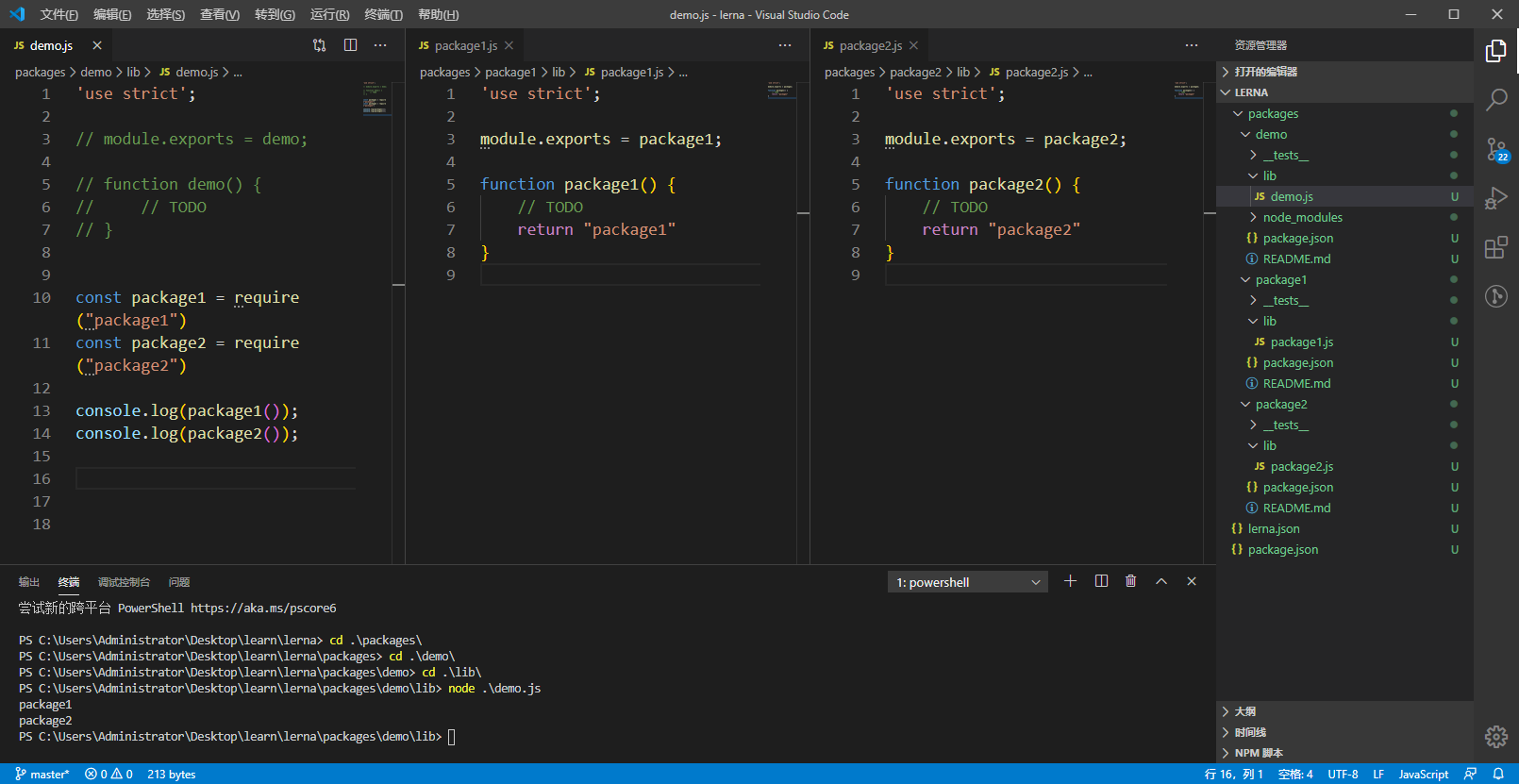The height and width of the screenshot is (784, 1519).
Task: Collapse the demo folder in explorer
Action: [1344, 134]
